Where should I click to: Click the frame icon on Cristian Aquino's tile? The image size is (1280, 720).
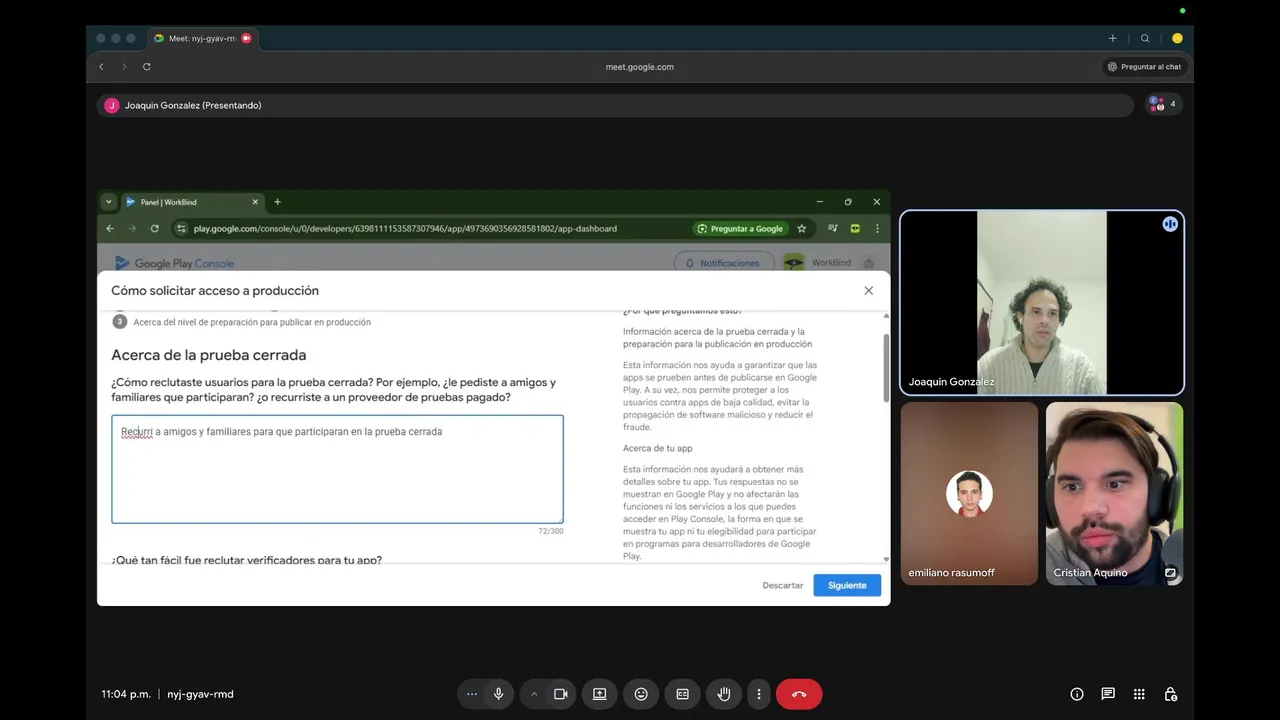tap(1170, 573)
